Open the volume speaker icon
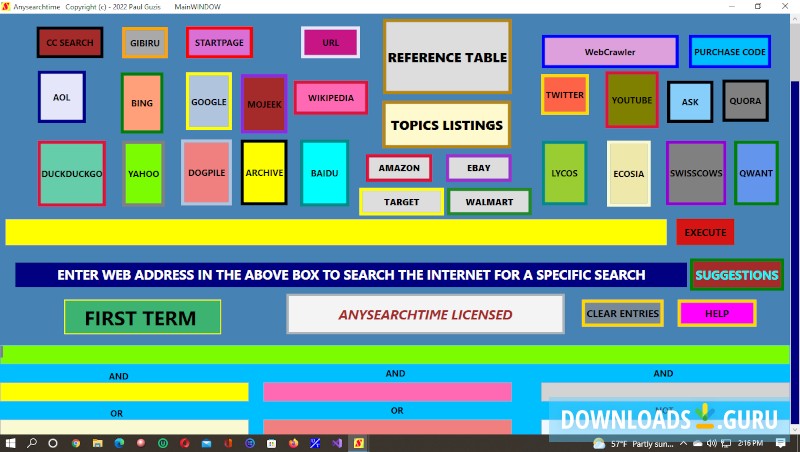This screenshot has height=452, width=800. pos(712,443)
